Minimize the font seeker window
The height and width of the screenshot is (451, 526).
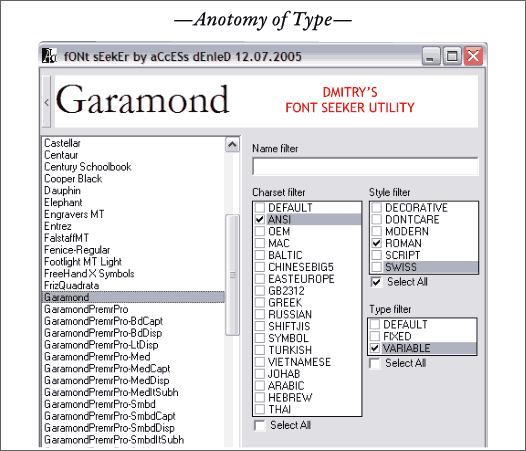tap(431, 56)
